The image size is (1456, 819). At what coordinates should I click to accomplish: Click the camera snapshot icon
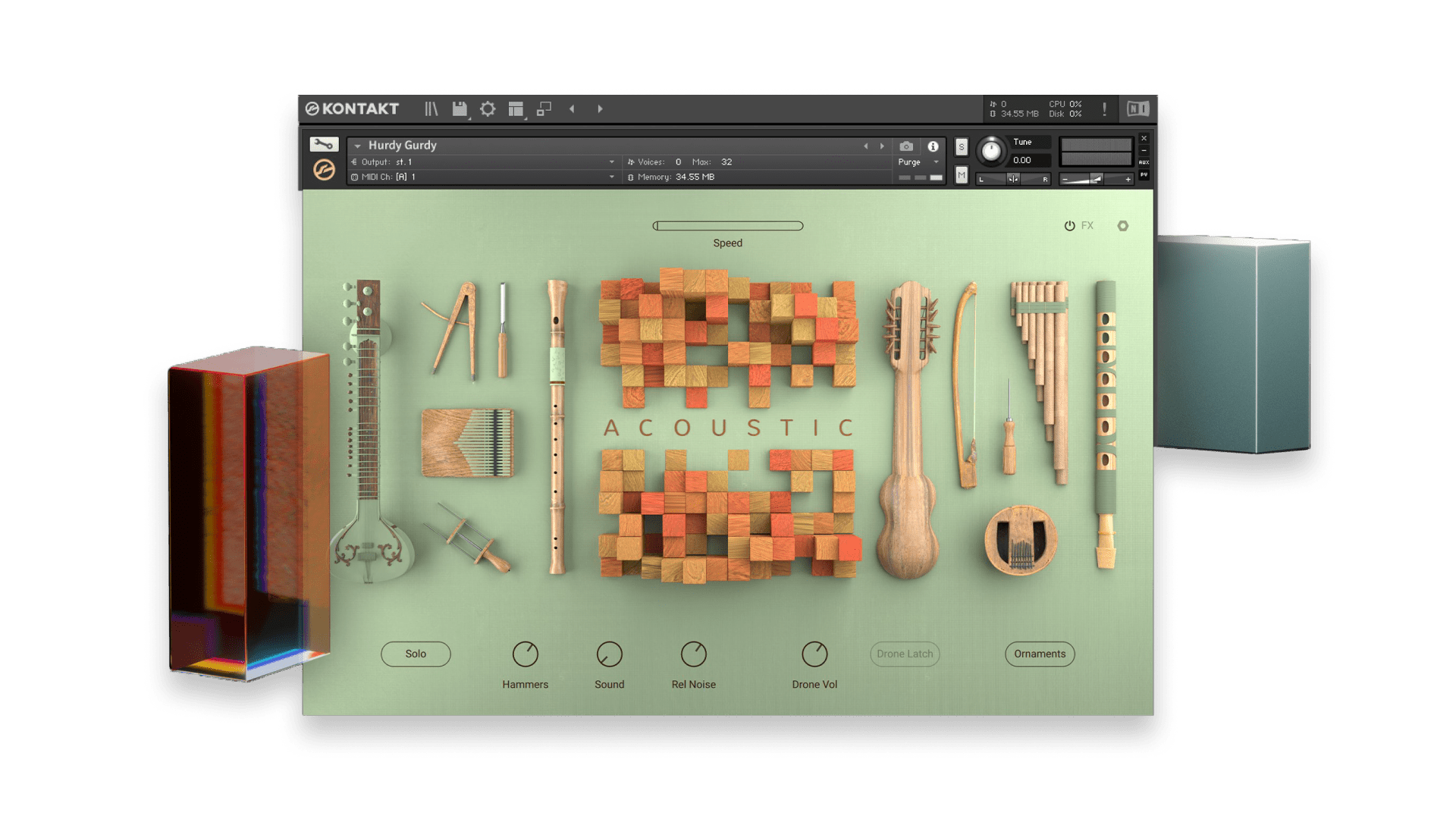(907, 146)
